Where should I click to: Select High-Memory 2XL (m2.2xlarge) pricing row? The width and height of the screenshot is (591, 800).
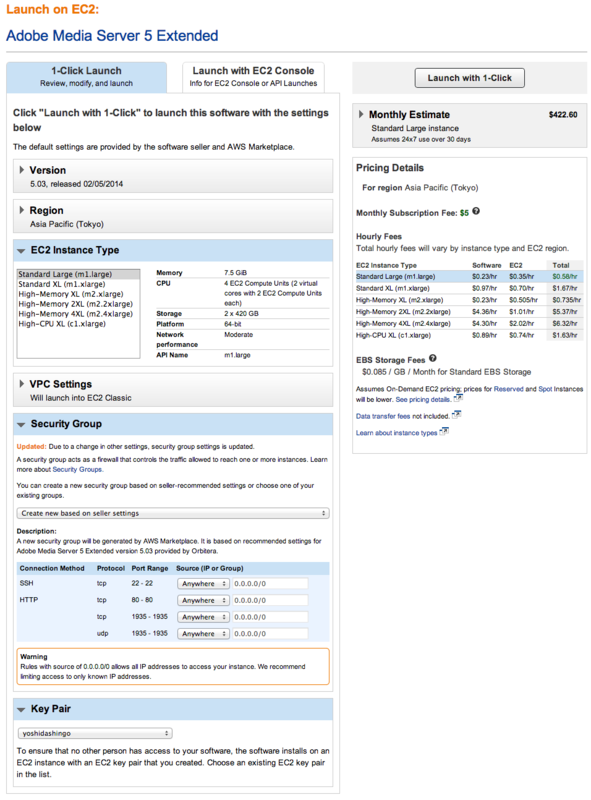469,312
